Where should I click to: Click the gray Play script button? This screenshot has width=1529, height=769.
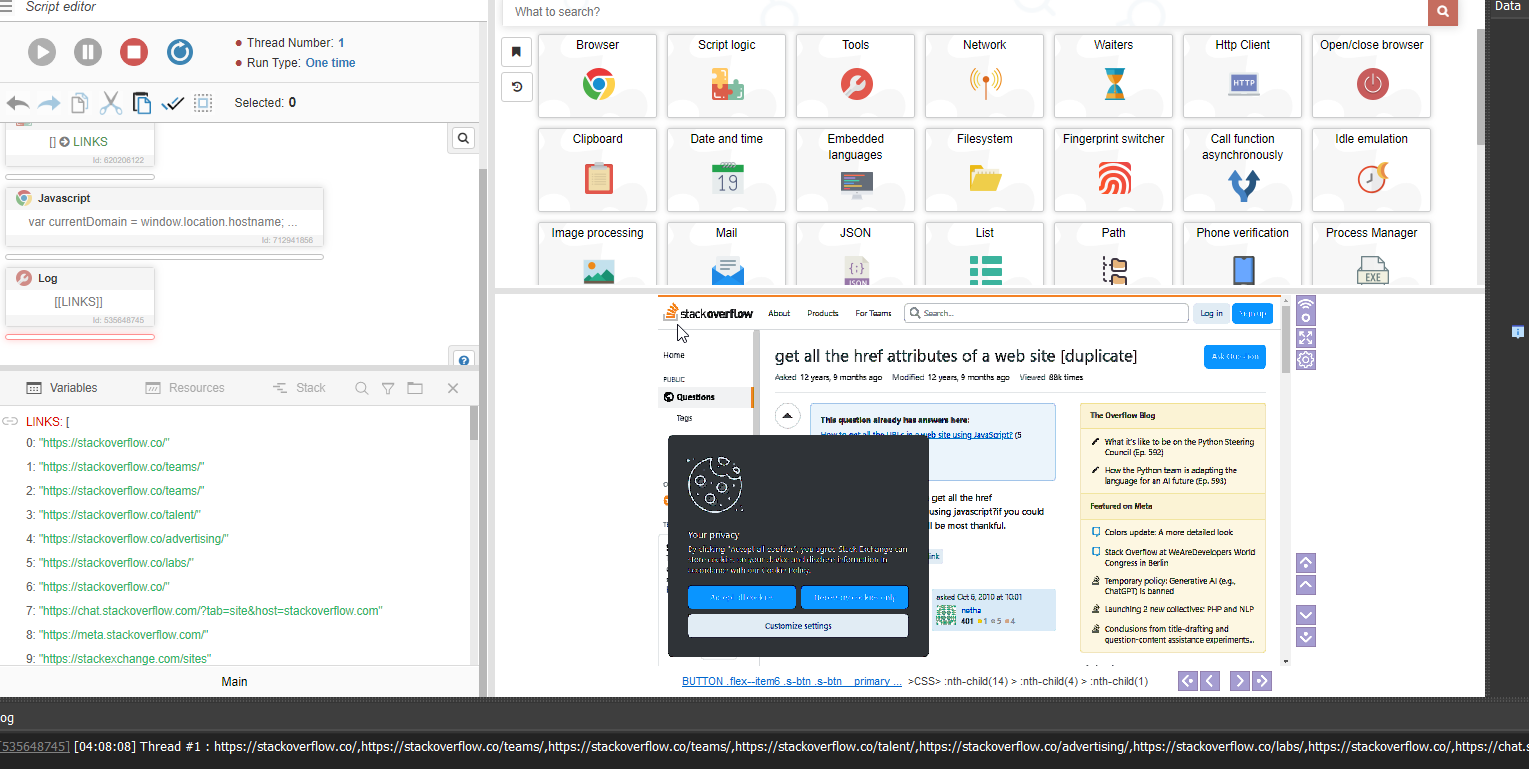[42, 52]
